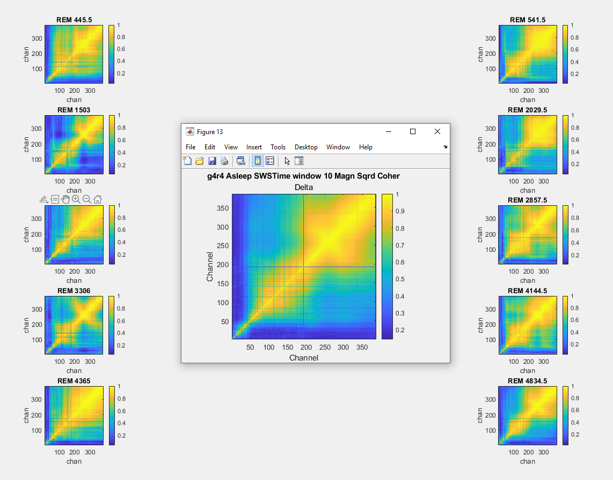Select the REM 445.5 heatmap
The height and width of the screenshot is (480, 613).
pos(74,54)
